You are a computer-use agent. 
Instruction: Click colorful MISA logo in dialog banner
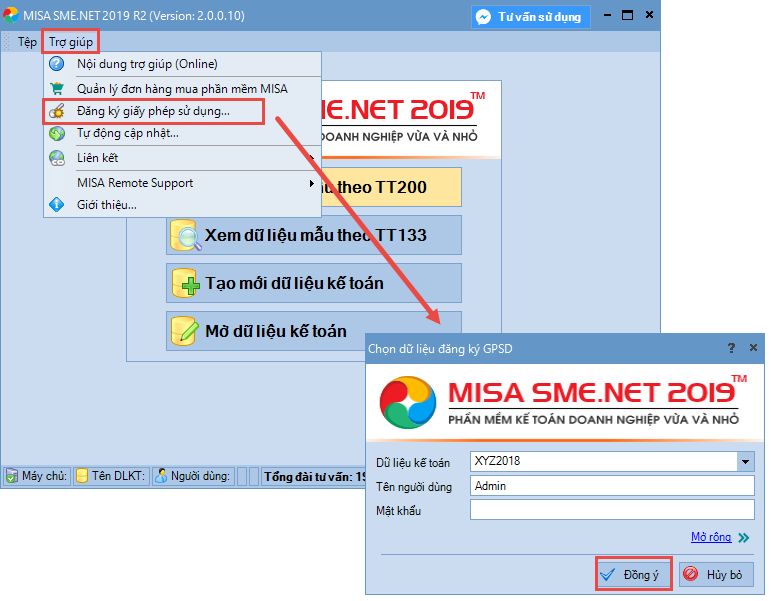[x=408, y=402]
